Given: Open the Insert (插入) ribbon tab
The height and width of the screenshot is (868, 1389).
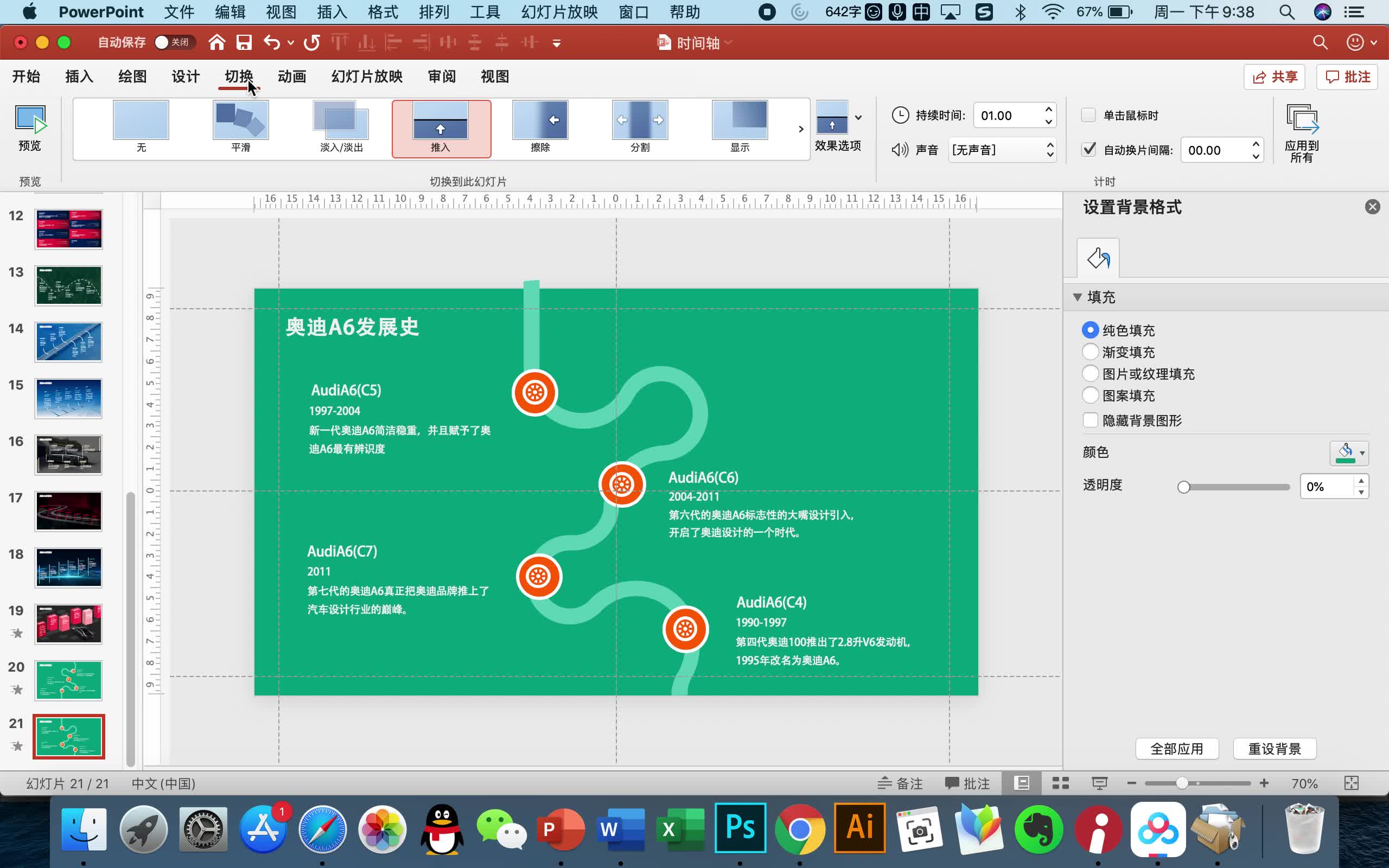Looking at the screenshot, I should [x=79, y=76].
